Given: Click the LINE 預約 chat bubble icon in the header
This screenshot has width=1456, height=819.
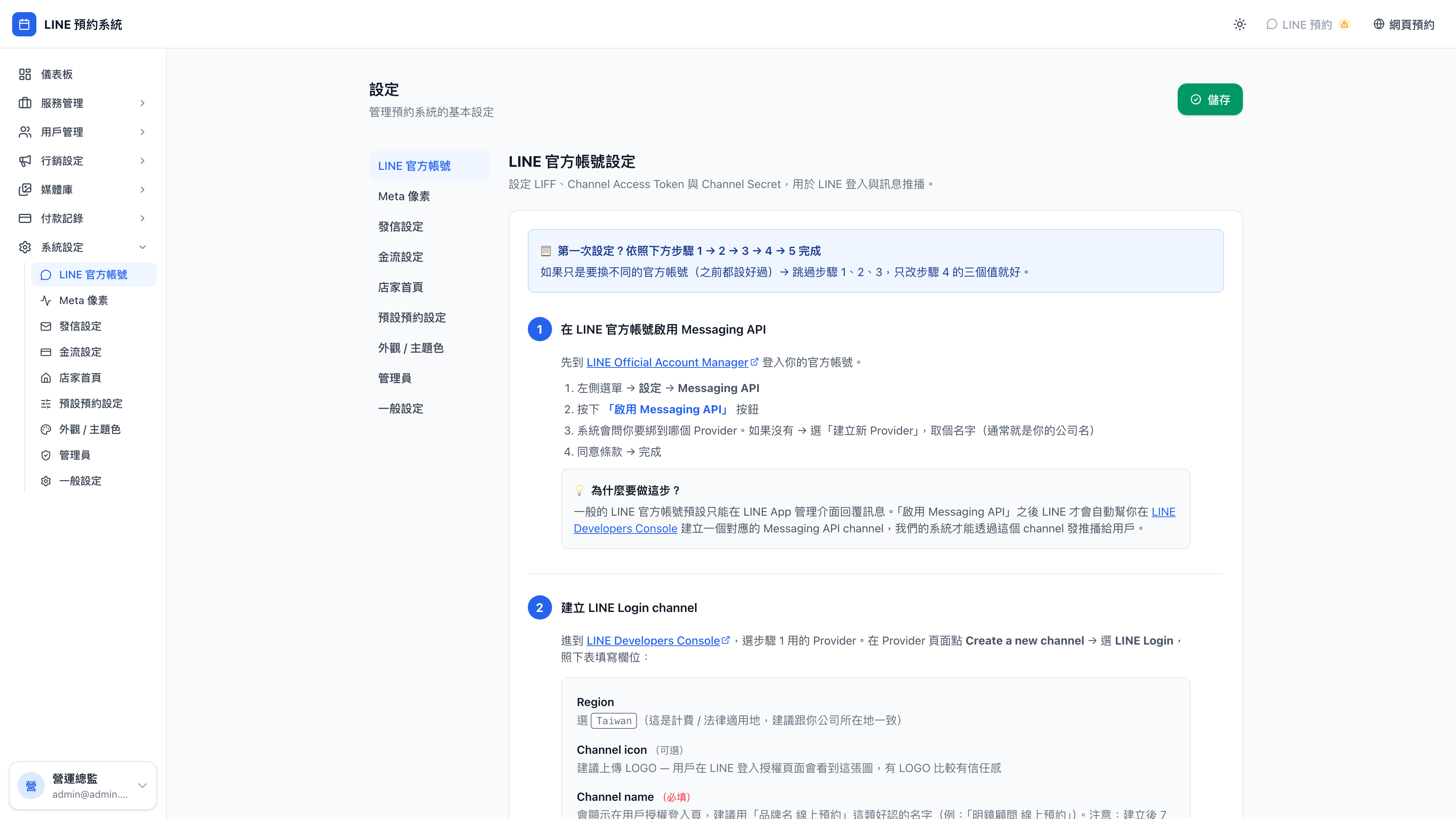Looking at the screenshot, I should click(1272, 24).
